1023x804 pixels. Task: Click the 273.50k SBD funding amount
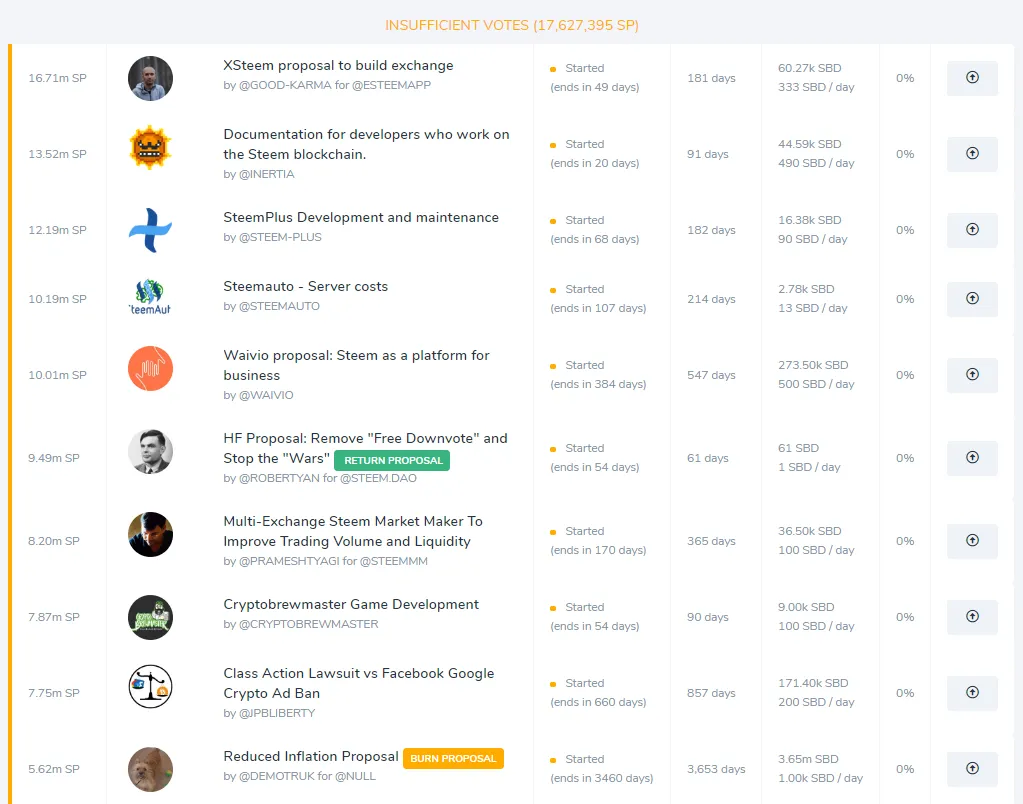(813, 365)
